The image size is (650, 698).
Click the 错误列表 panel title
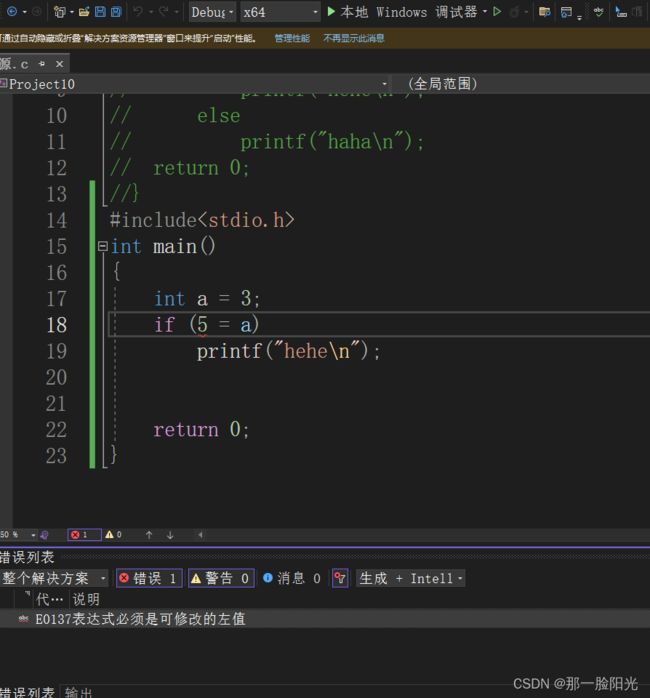pos(27,557)
